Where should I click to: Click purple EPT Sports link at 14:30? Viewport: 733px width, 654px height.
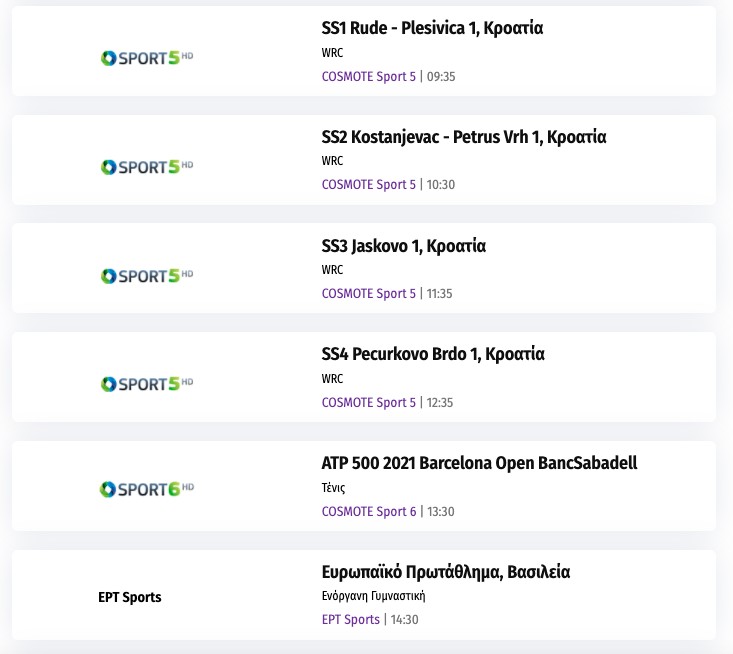click(x=351, y=620)
